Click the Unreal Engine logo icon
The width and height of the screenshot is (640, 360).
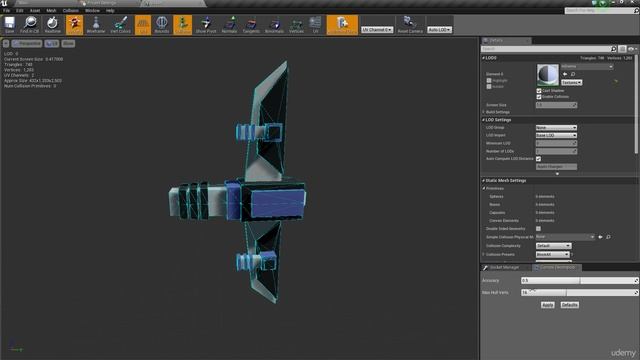pyautogui.click(x=4, y=3)
